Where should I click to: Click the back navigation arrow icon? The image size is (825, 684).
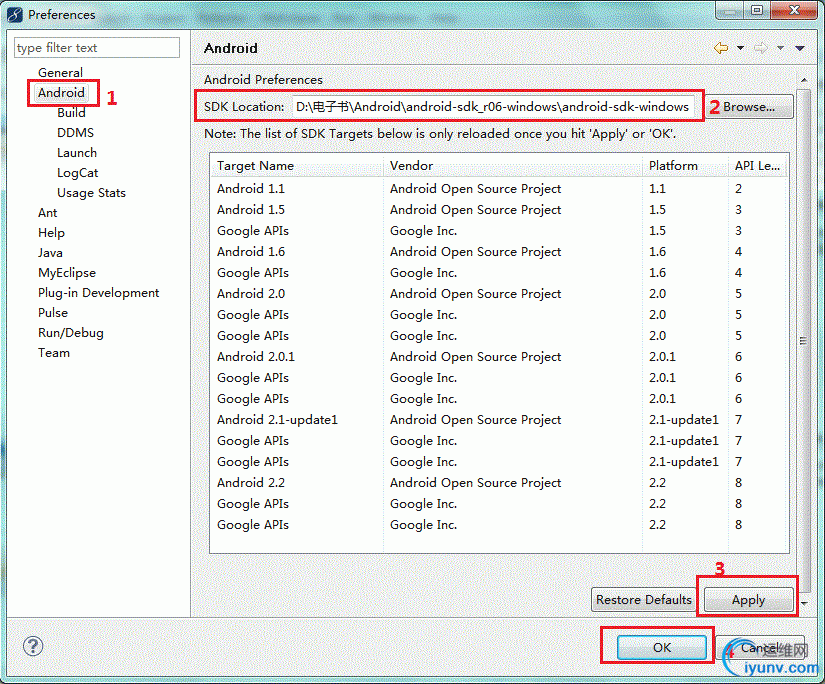tap(721, 48)
